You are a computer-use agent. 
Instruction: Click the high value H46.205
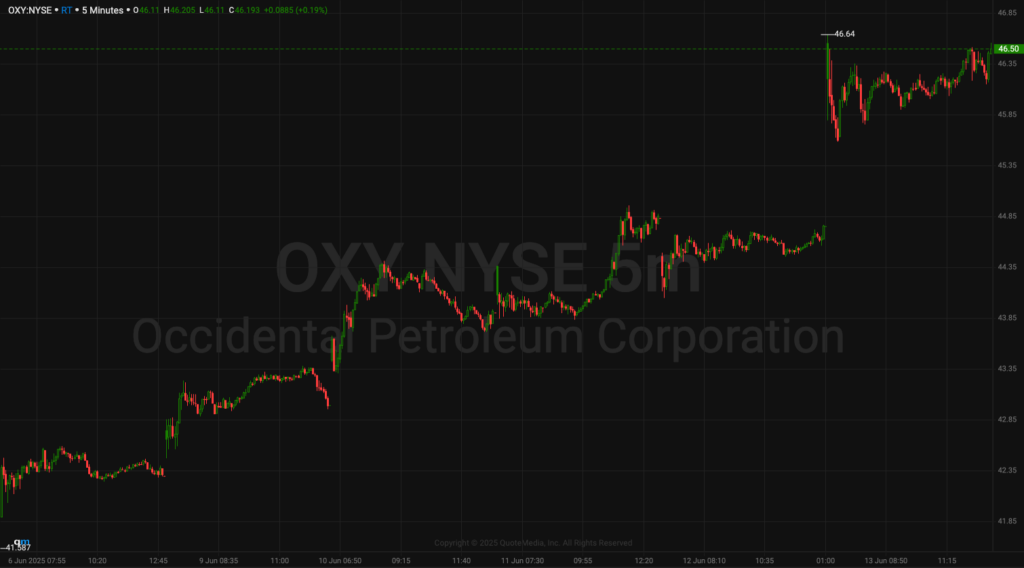click(x=180, y=10)
